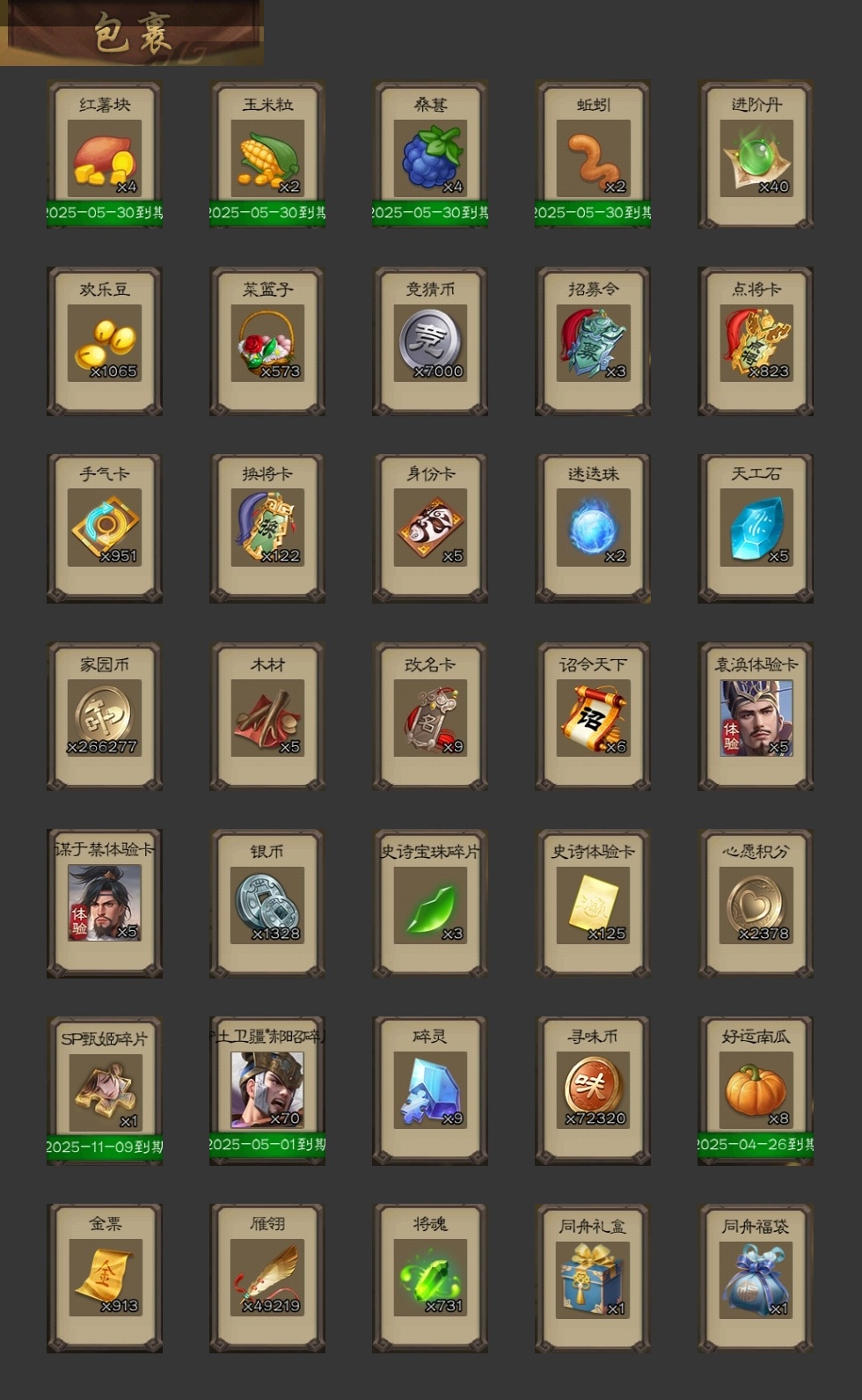Select the 同舟礼盒 gift box item
Screen dimensions: 862x1400
593,1279
